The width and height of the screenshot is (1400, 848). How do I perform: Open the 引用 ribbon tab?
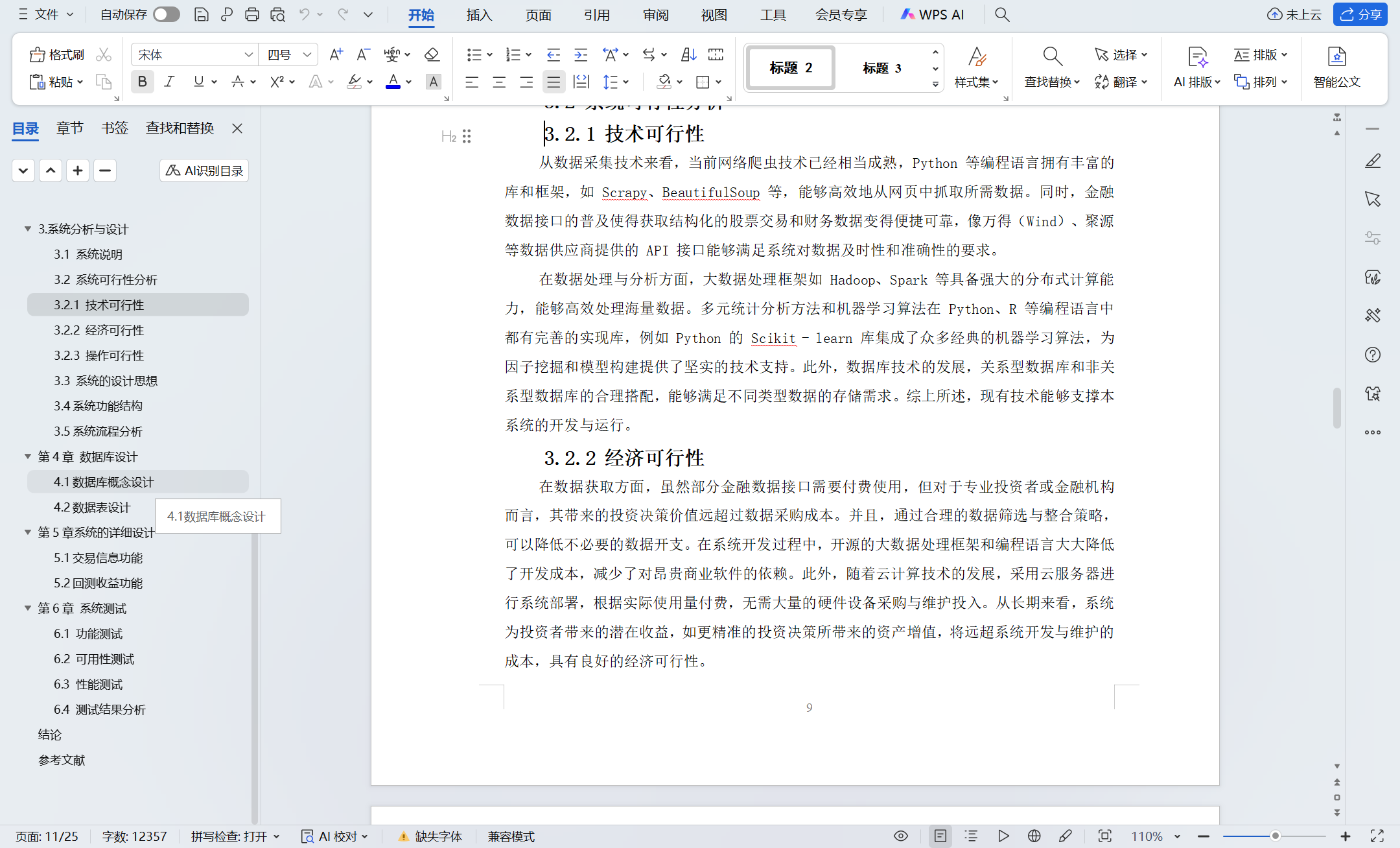[x=596, y=14]
